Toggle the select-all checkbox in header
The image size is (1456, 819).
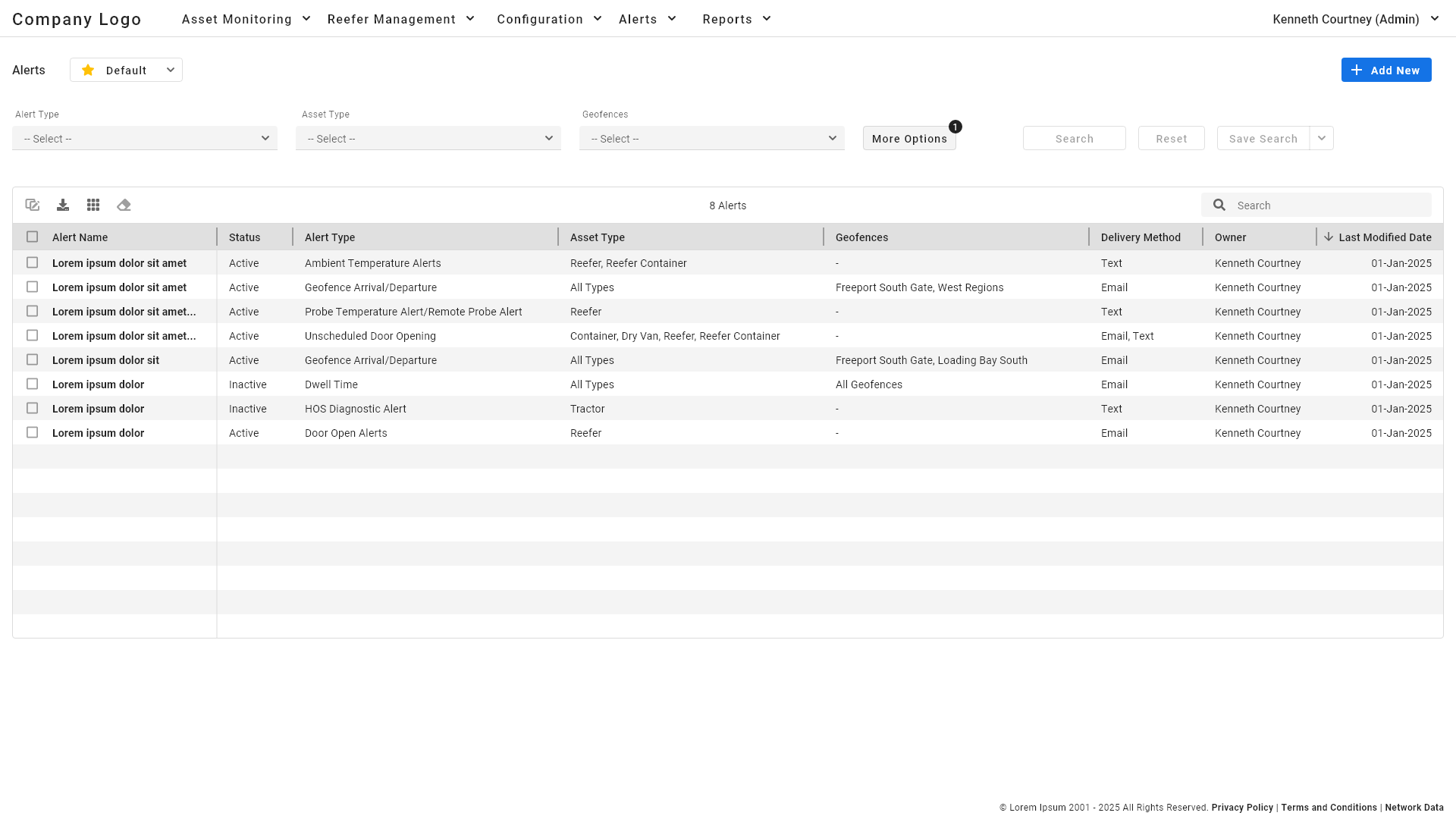(x=32, y=237)
